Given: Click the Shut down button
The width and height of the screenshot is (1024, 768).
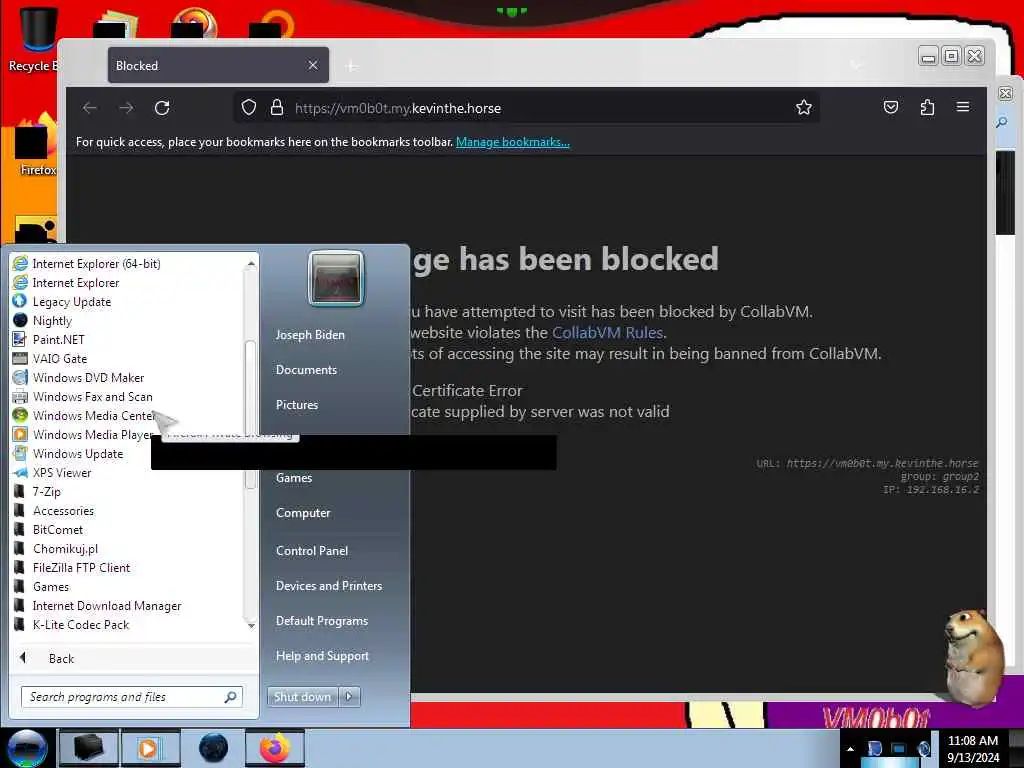Looking at the screenshot, I should click(302, 697).
